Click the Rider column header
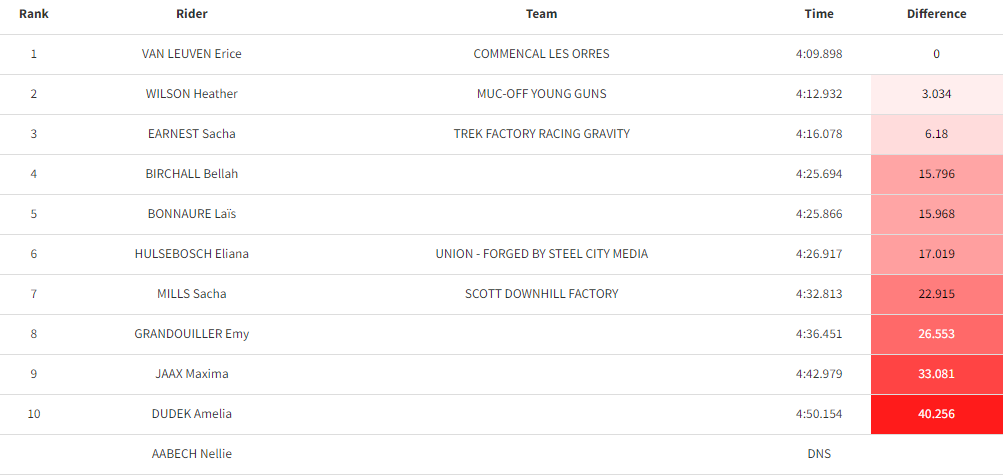Viewport: 1005px width, 476px height. point(192,13)
